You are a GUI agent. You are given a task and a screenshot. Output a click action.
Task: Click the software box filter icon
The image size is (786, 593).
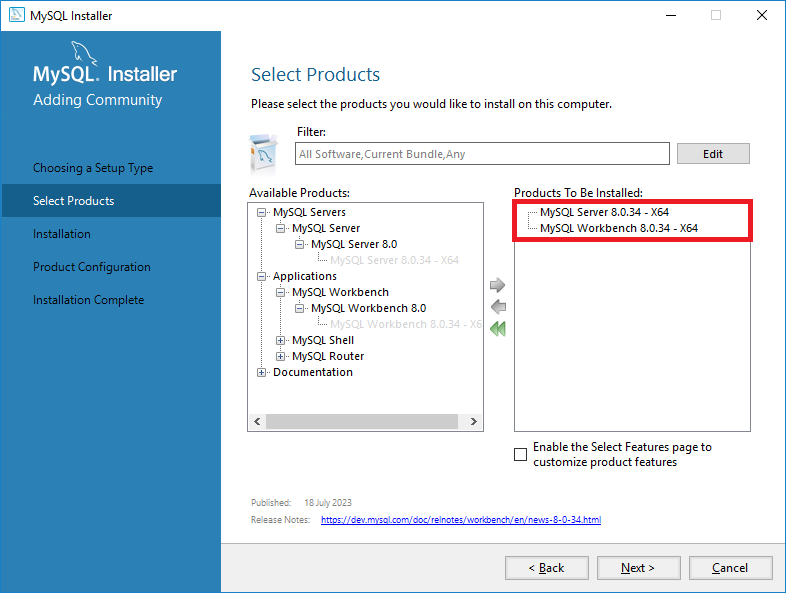click(x=264, y=153)
